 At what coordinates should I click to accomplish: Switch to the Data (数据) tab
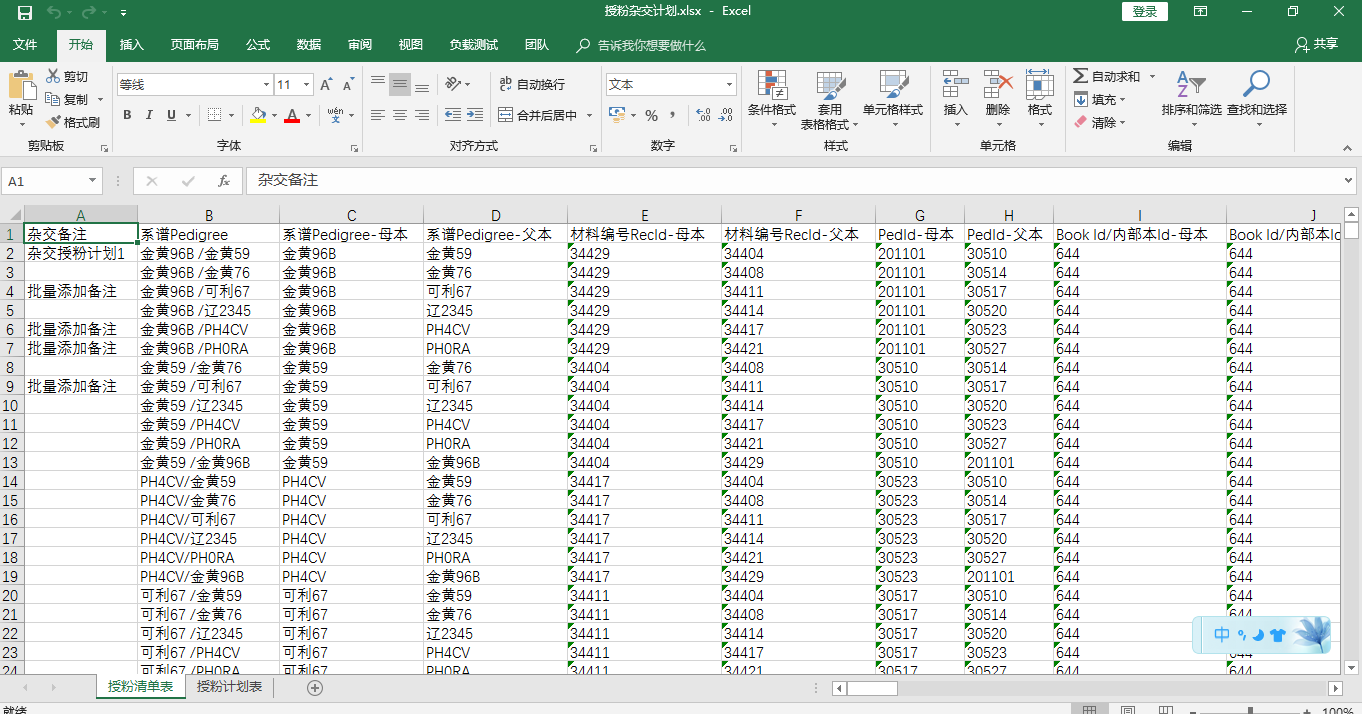(309, 45)
